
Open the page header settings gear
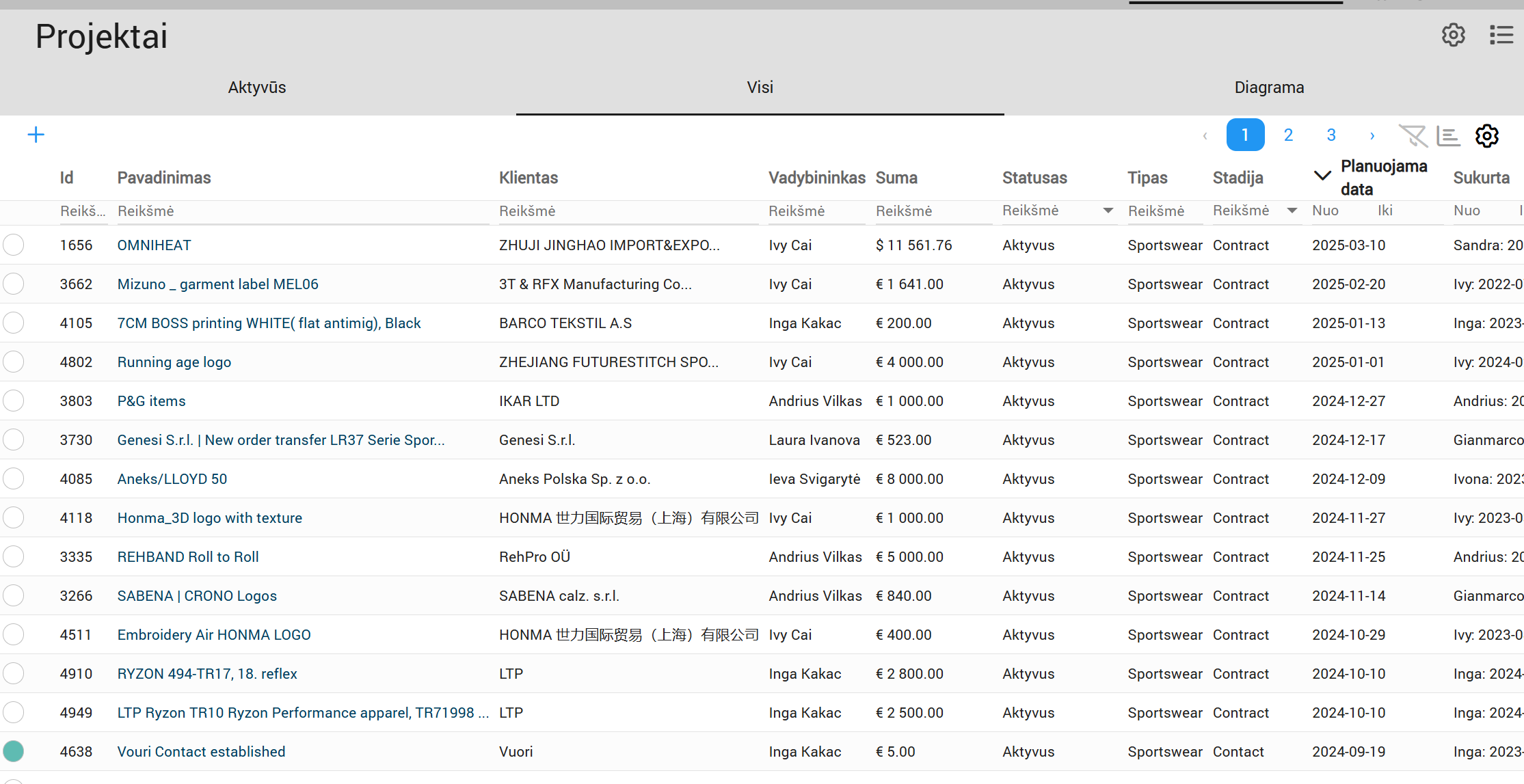[x=1453, y=35]
